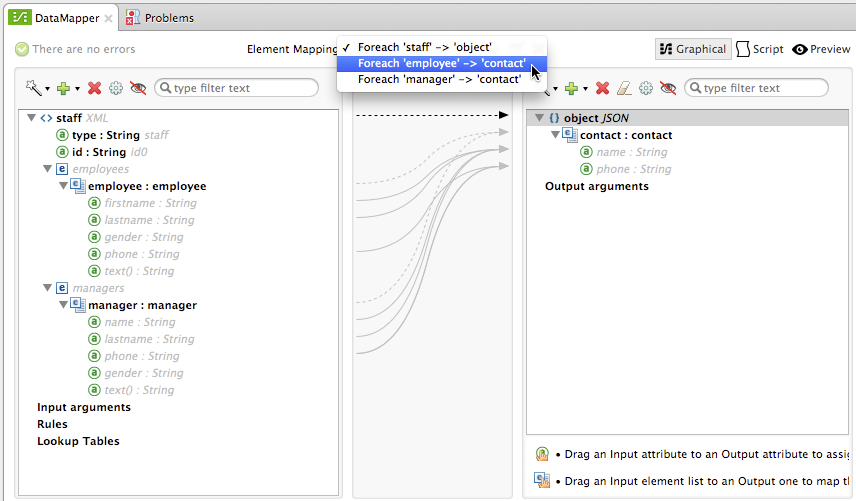
Task: Select Foreach 'employee' -> 'contact' mapping
Action: tap(440, 63)
